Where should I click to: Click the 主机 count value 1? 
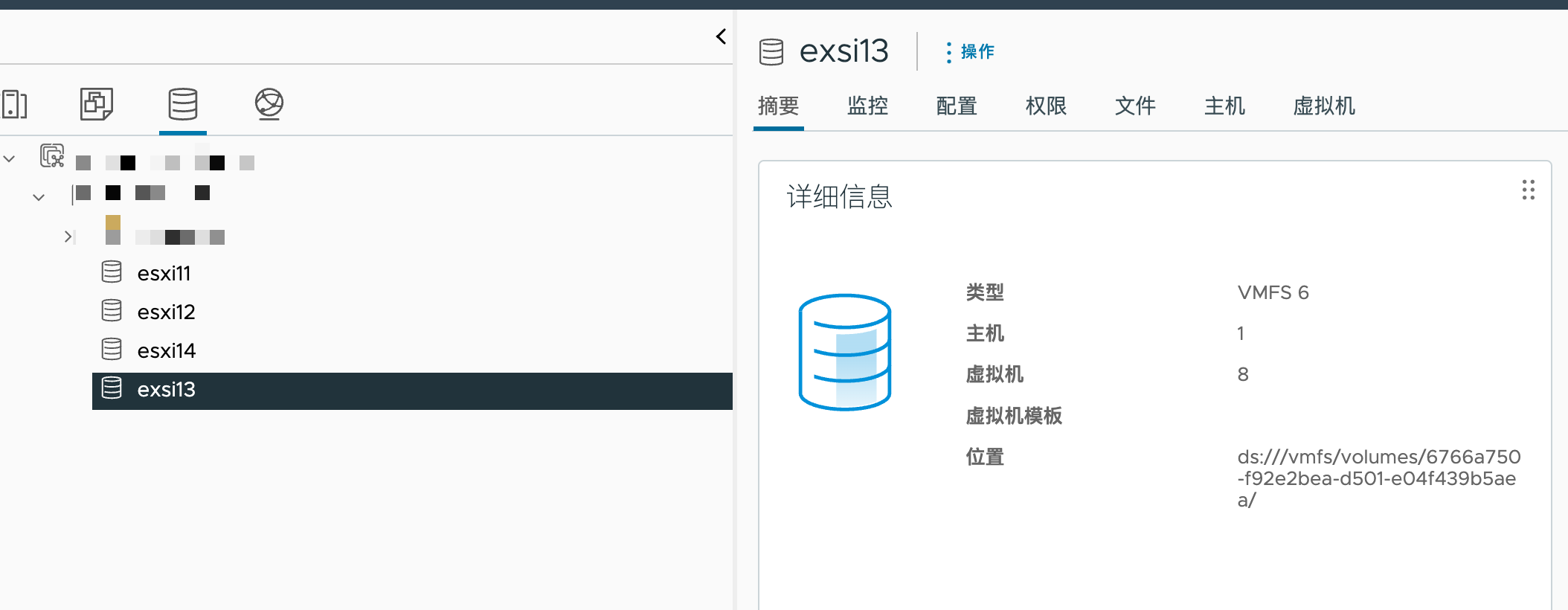click(1241, 333)
